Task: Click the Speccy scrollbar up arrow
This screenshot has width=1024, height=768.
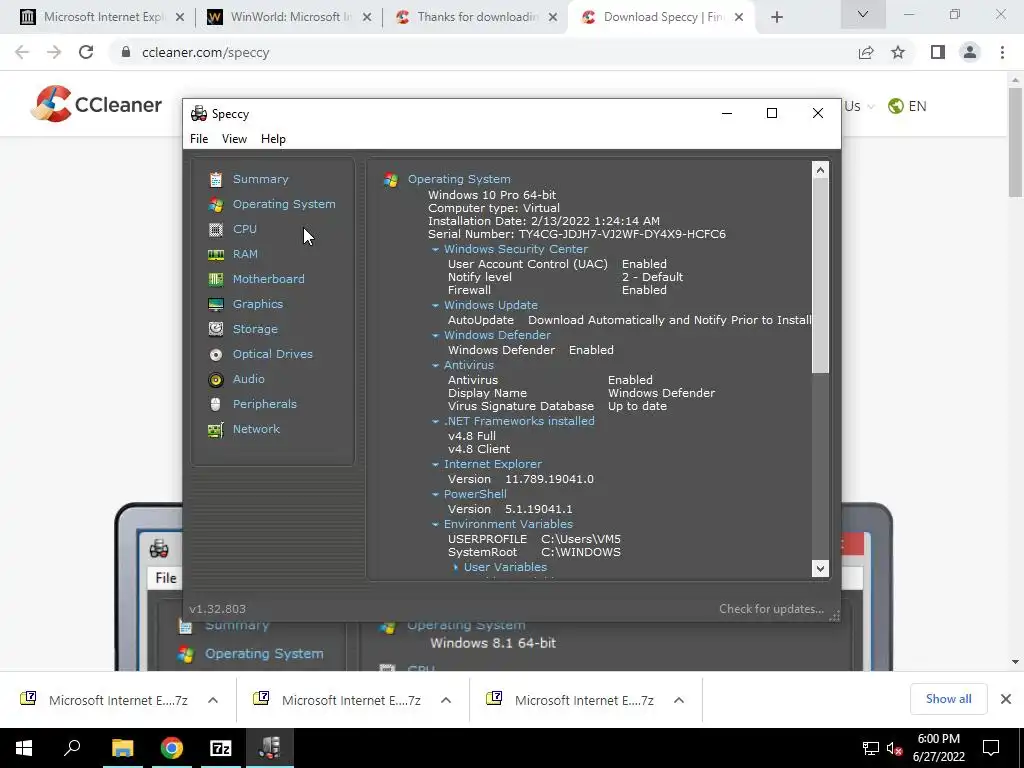Action: coord(820,170)
